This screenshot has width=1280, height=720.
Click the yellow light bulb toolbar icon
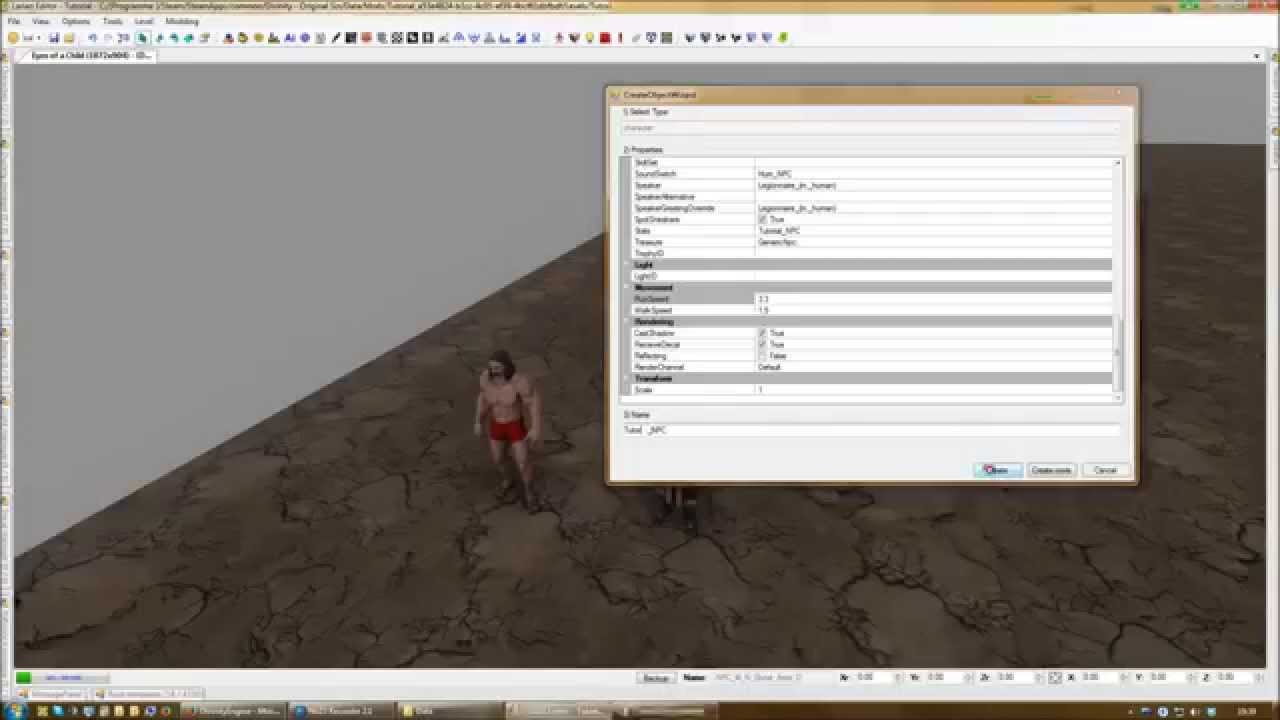click(589, 38)
